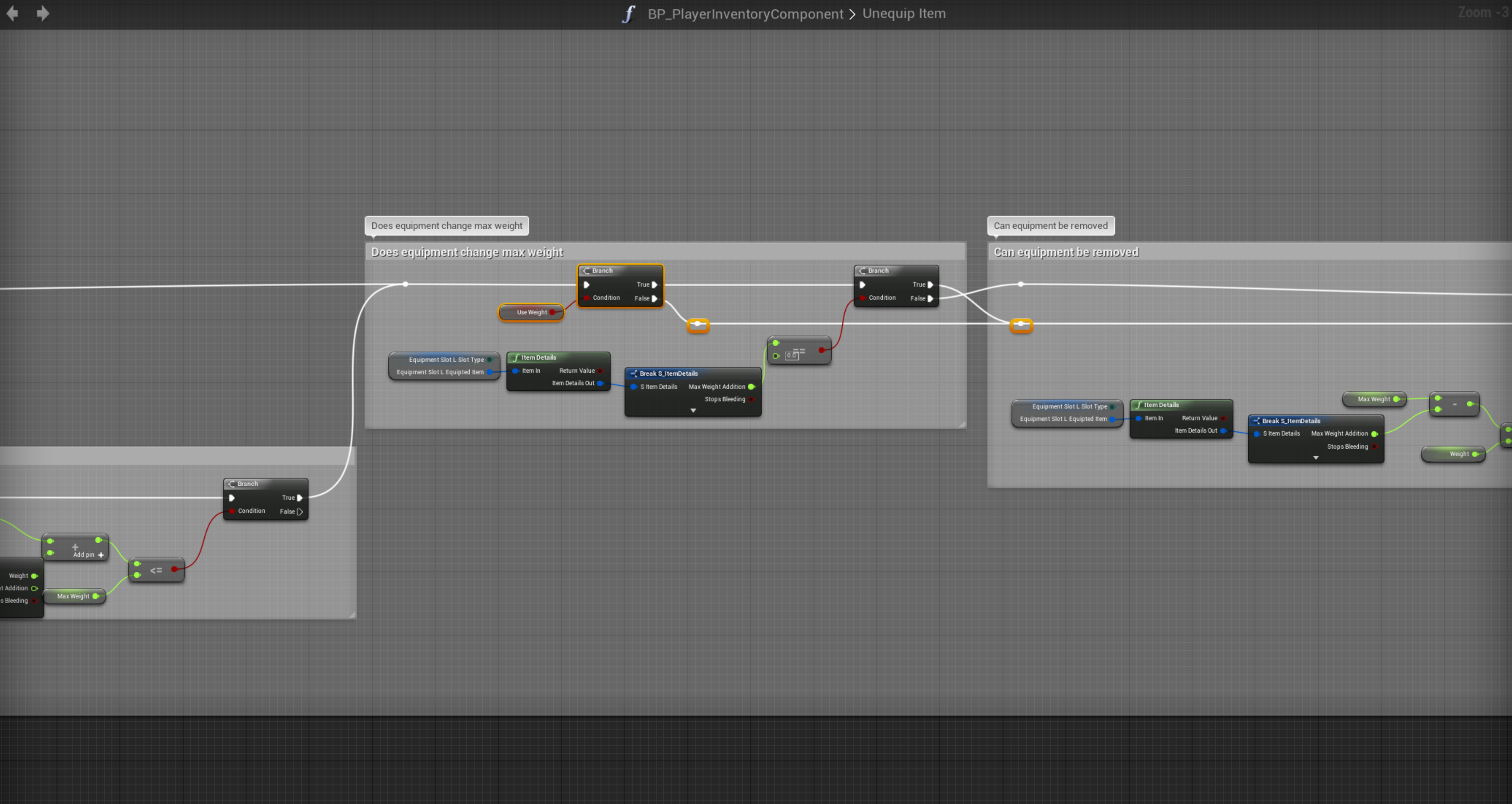This screenshot has height=804, width=1512.
Task: Click the function icon in the breadcrumb
Action: click(629, 14)
